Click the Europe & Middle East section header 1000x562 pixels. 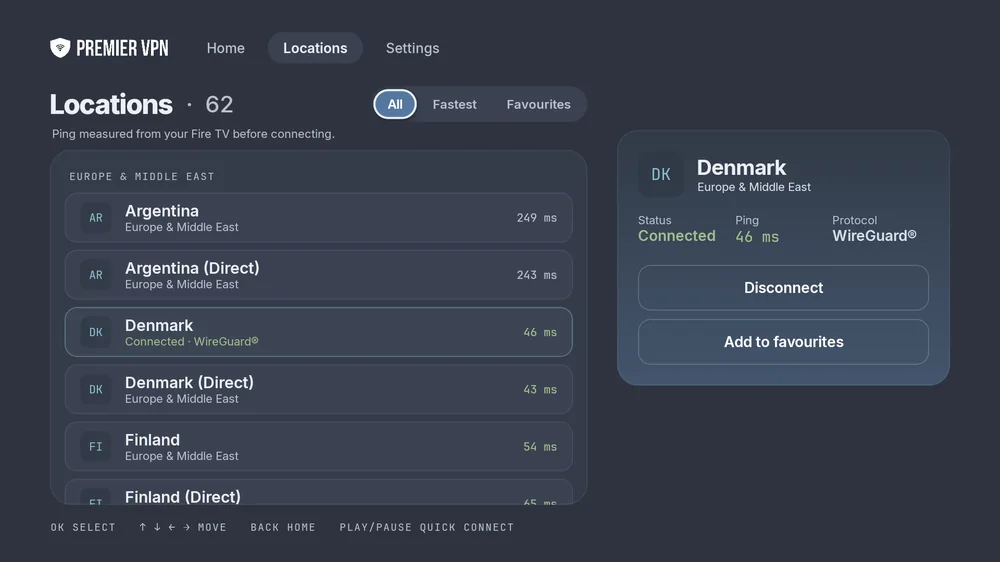pyautogui.click(x=142, y=176)
